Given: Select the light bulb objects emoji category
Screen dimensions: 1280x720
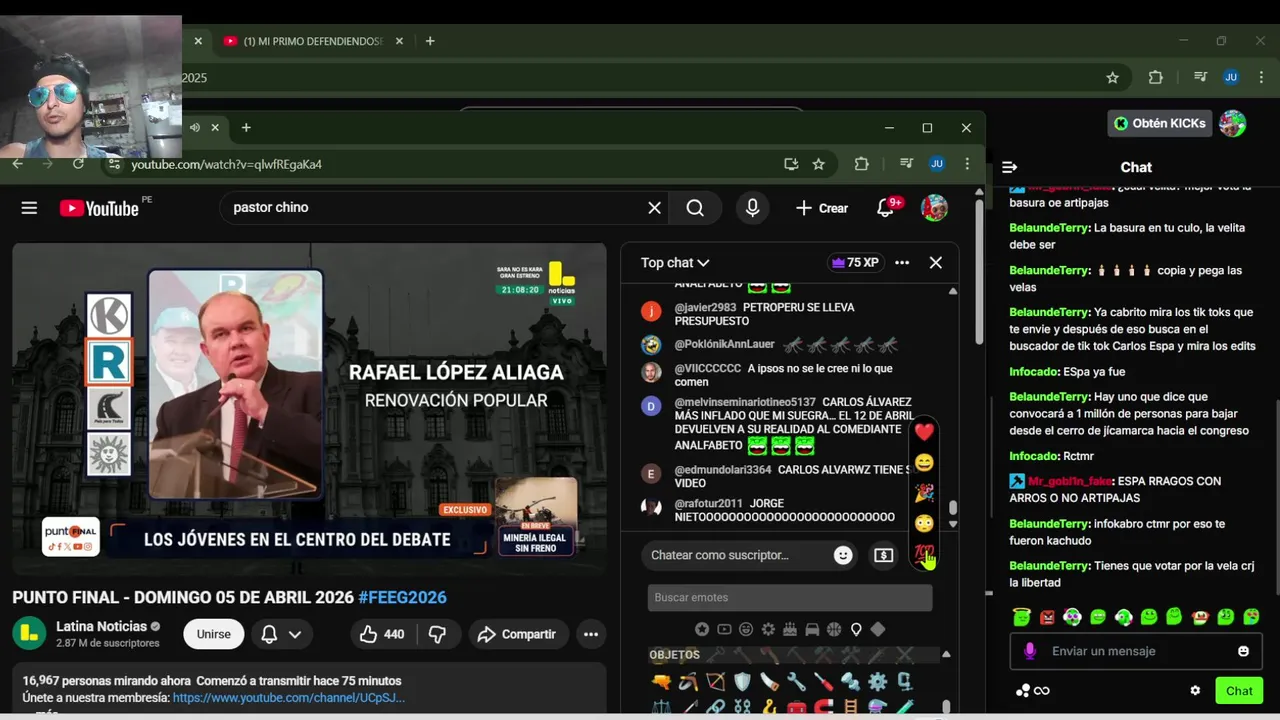Looking at the screenshot, I should (856, 629).
